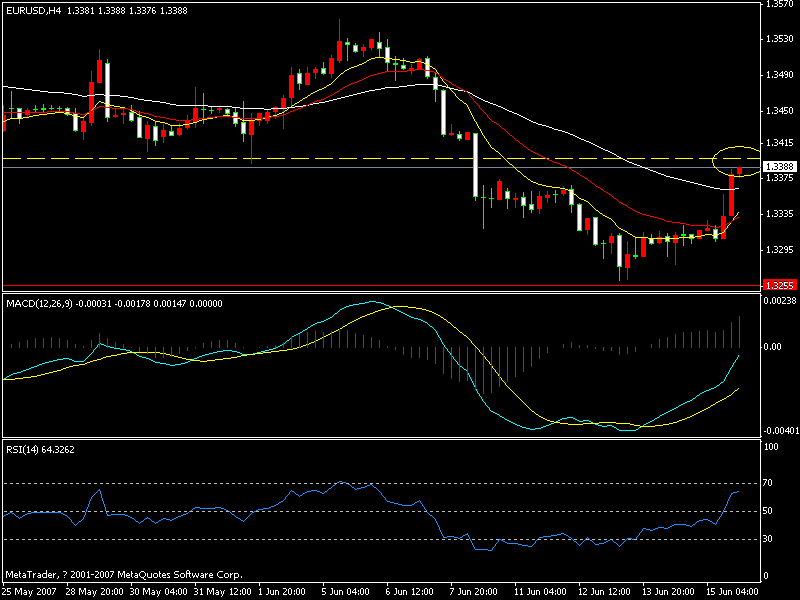Click the RSI scale label 50

[x=767, y=511]
